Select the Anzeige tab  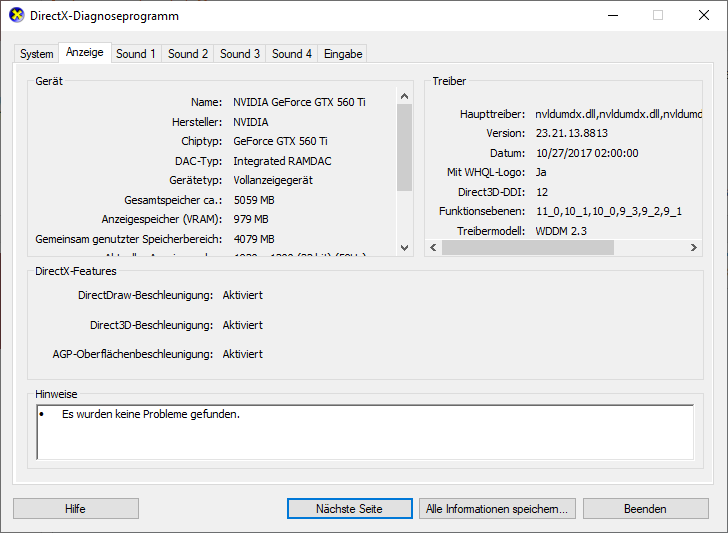tap(84, 52)
